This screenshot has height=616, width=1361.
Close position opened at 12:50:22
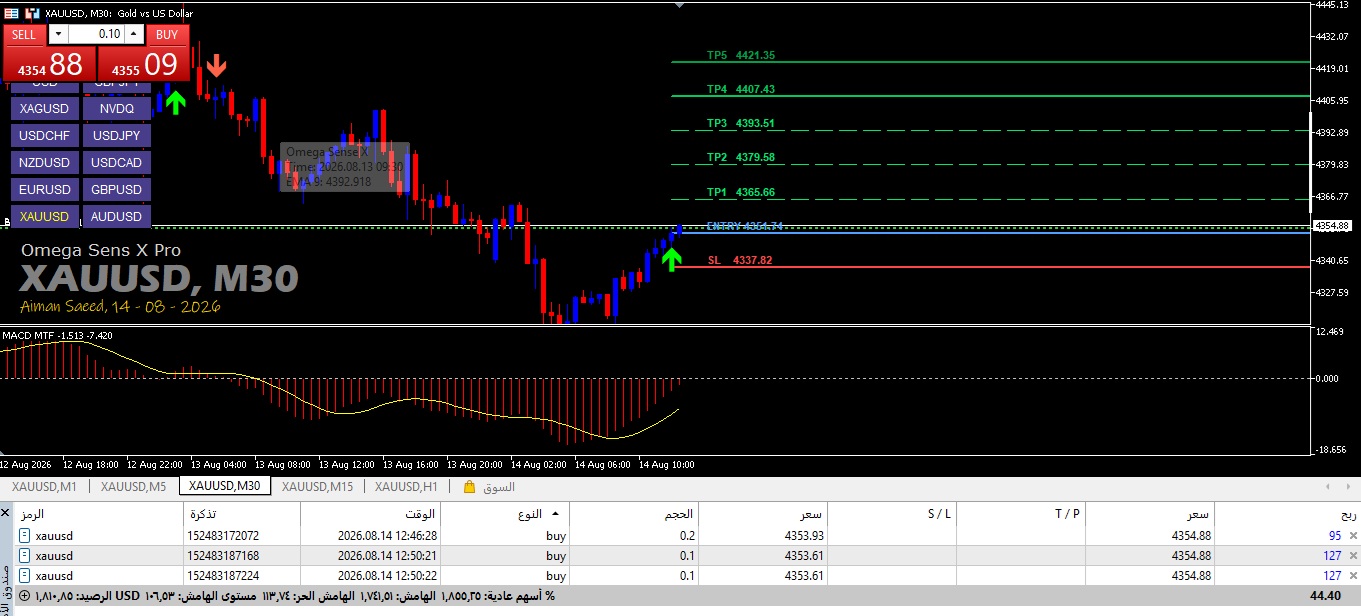pos(1353,576)
